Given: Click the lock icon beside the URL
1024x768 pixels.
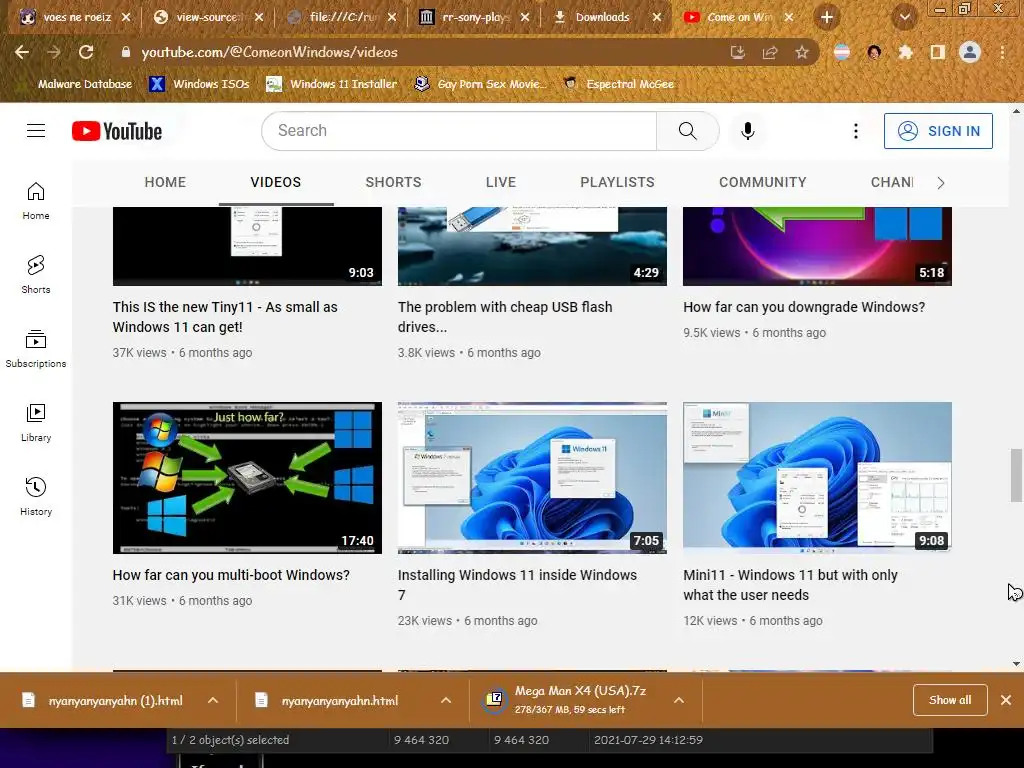Looking at the screenshot, I should pos(125,52).
